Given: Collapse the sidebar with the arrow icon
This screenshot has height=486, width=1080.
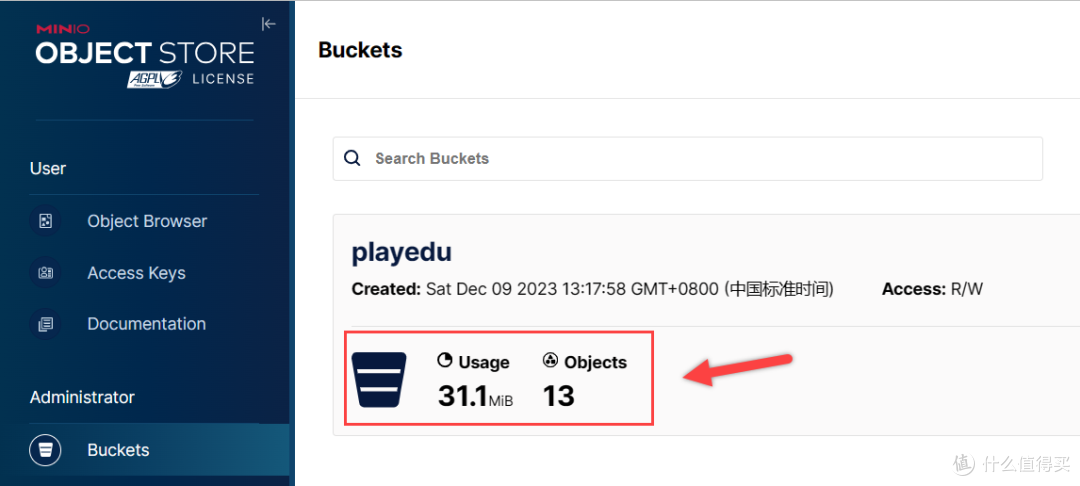Looking at the screenshot, I should point(268,24).
